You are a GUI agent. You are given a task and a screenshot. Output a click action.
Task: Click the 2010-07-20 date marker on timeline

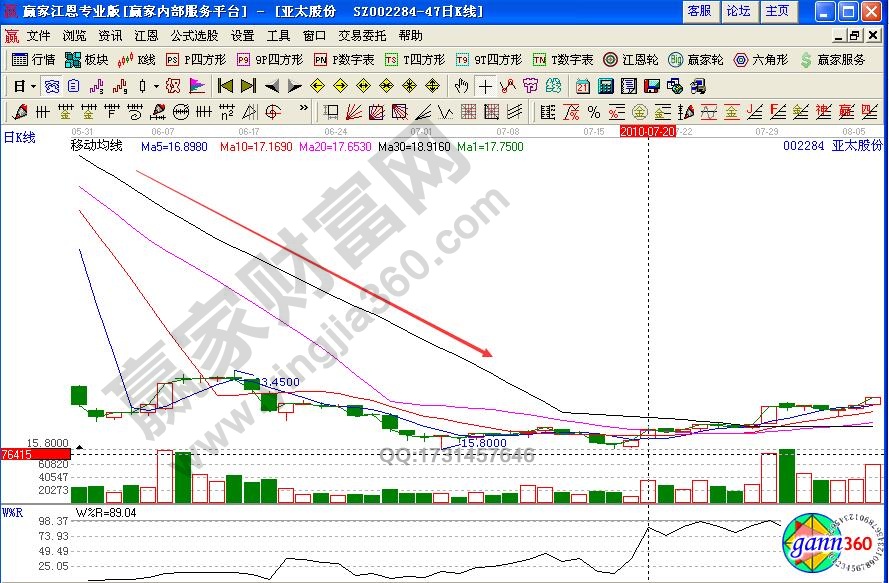(649, 131)
